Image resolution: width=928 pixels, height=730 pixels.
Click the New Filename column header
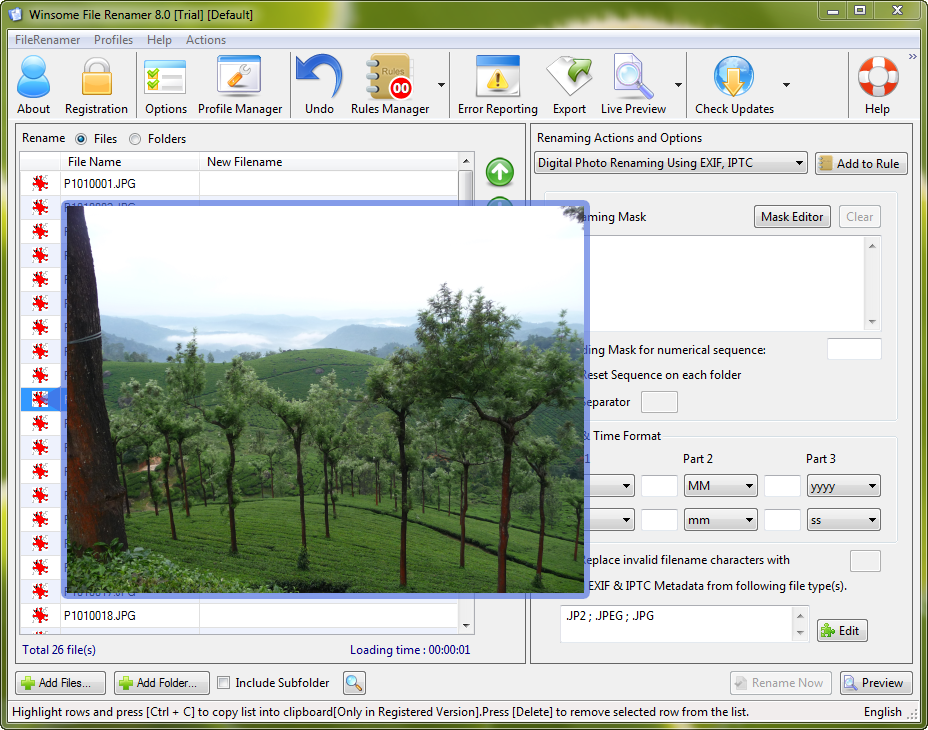click(x=328, y=162)
